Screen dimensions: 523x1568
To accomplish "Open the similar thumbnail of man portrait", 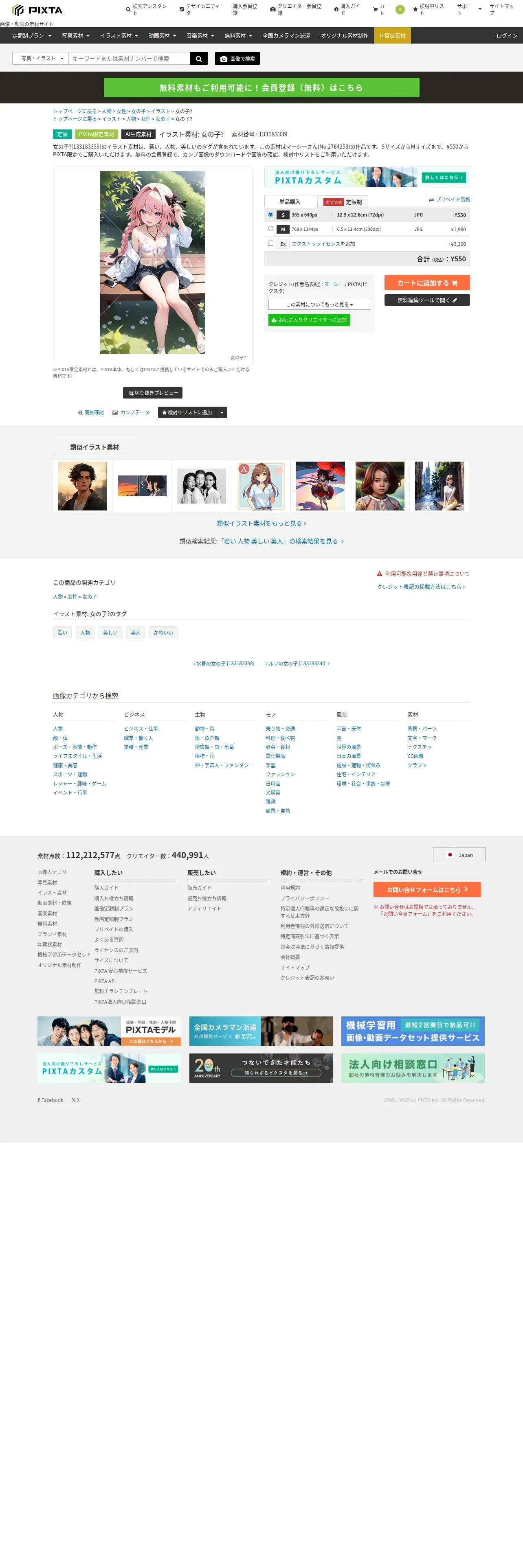I will [83, 486].
